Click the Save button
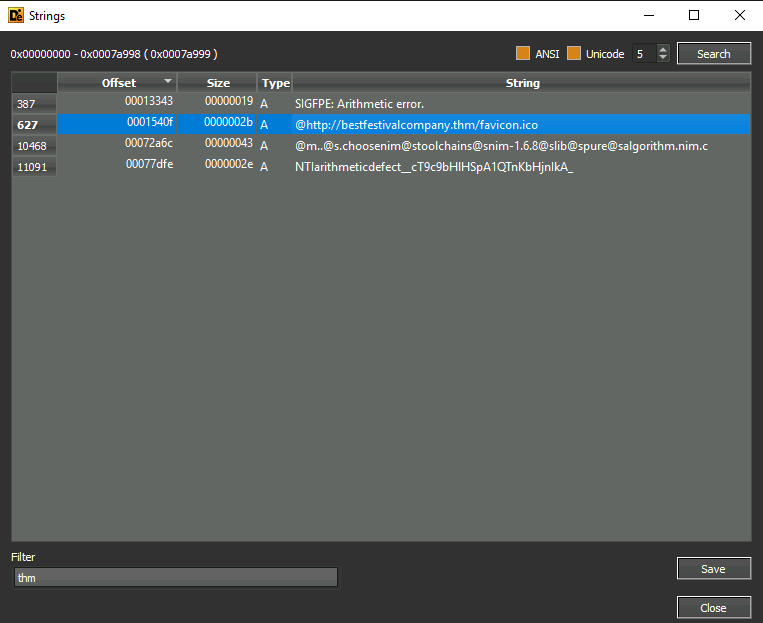This screenshot has height=623, width=763. coord(713,569)
